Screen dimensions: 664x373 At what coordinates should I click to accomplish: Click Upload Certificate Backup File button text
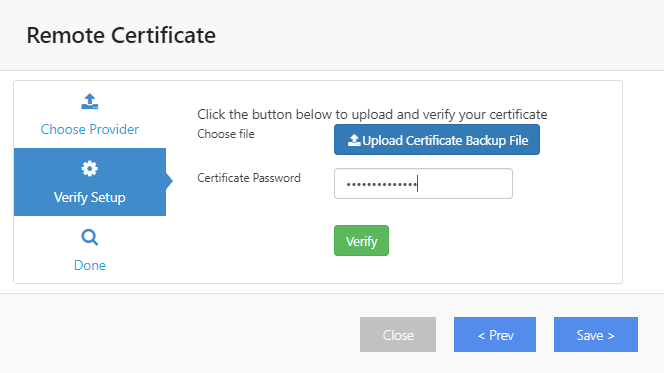[x=445, y=140]
